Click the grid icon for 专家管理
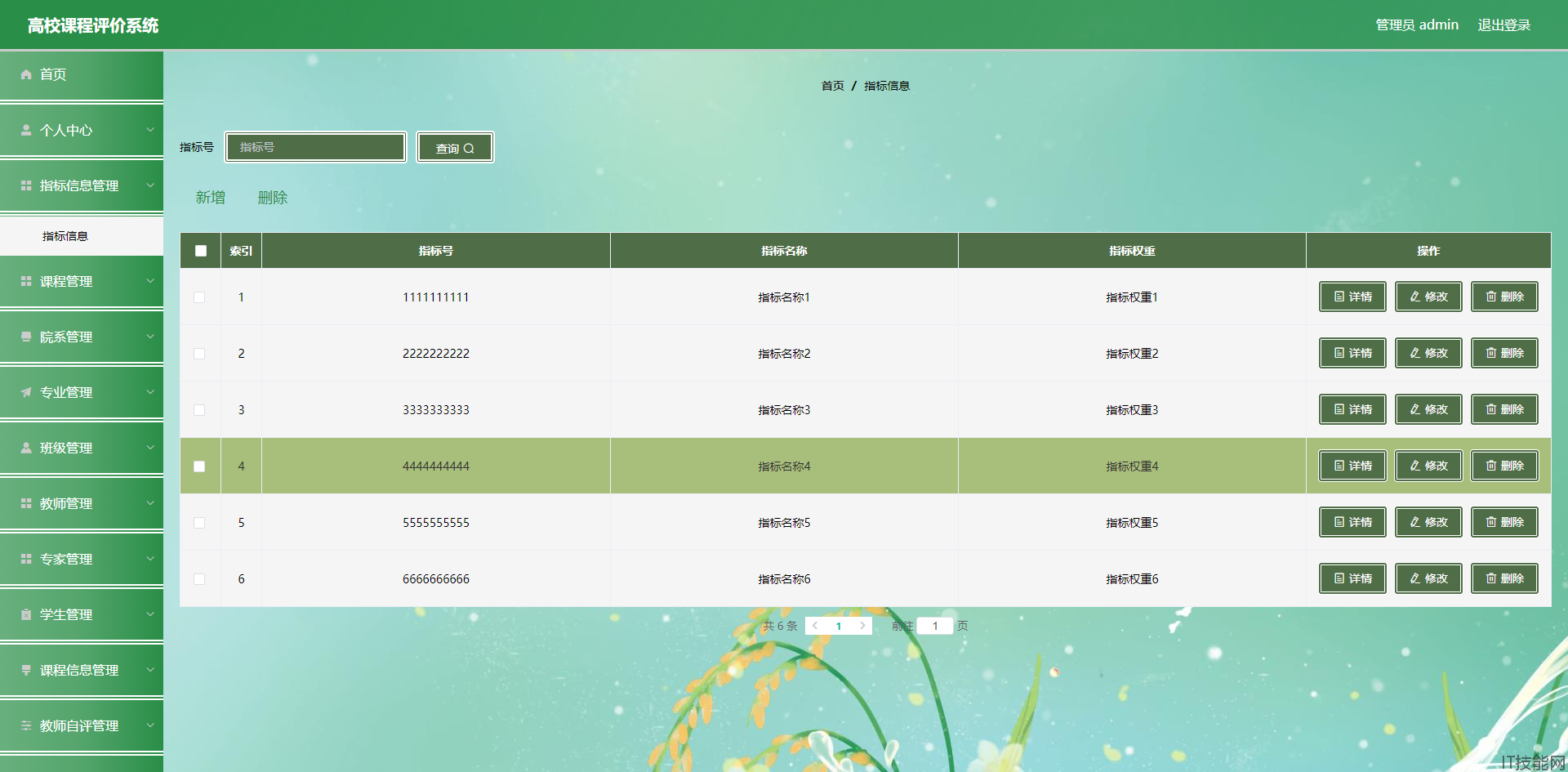Screen dimensions: 1568x772 point(26,559)
